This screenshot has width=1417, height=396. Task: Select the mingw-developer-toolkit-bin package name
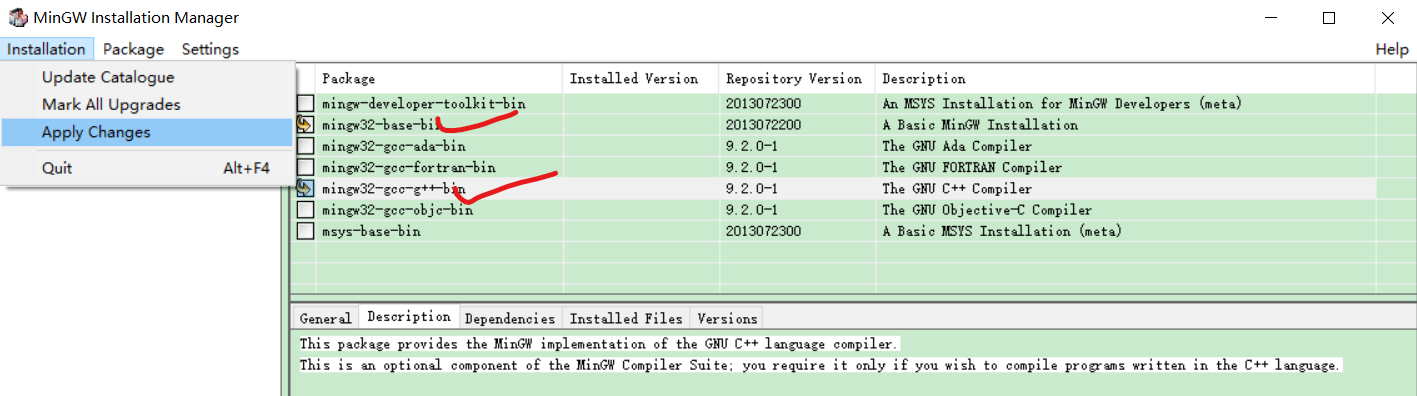point(423,103)
